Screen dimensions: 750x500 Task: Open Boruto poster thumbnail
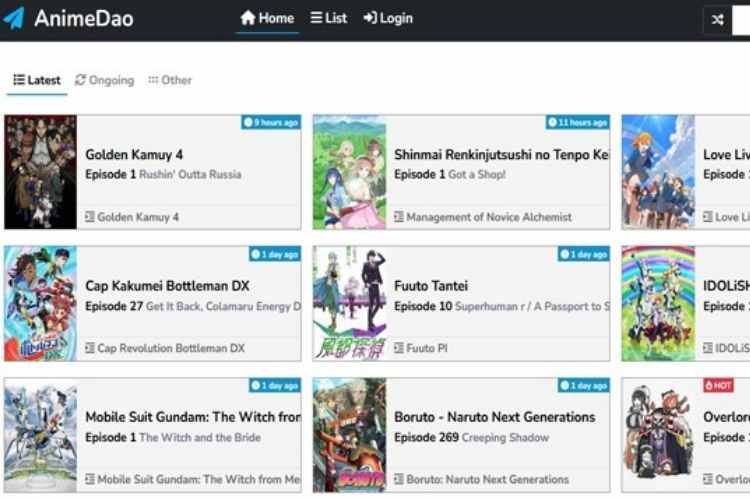tap(349, 435)
